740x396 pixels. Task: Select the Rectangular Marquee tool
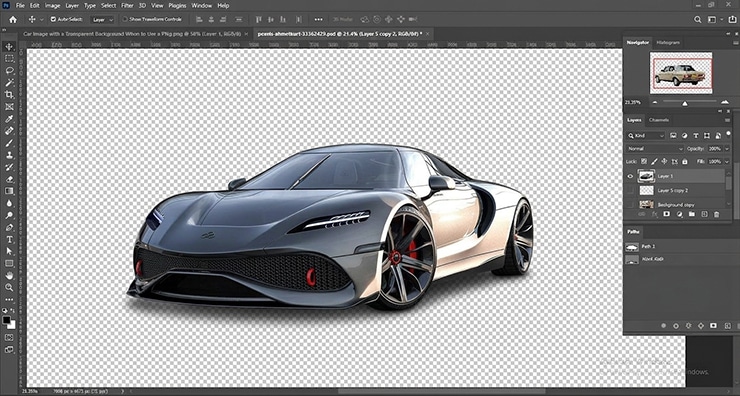pos(9,59)
